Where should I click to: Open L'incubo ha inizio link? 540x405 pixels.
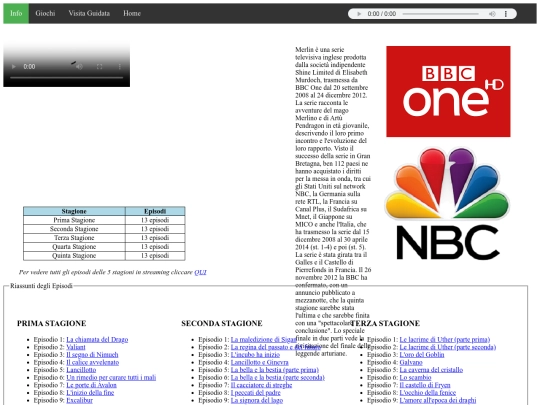255,355
